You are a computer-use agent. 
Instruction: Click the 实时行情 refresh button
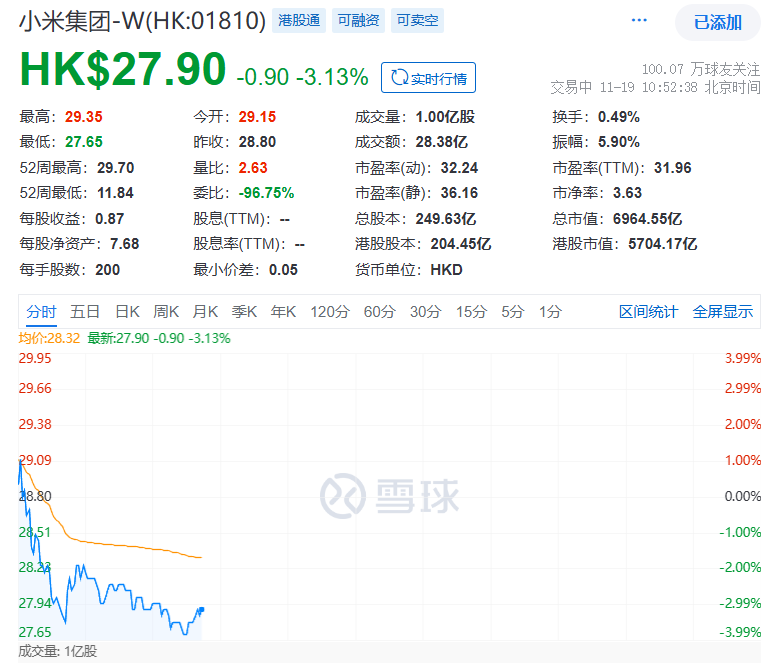(428, 77)
